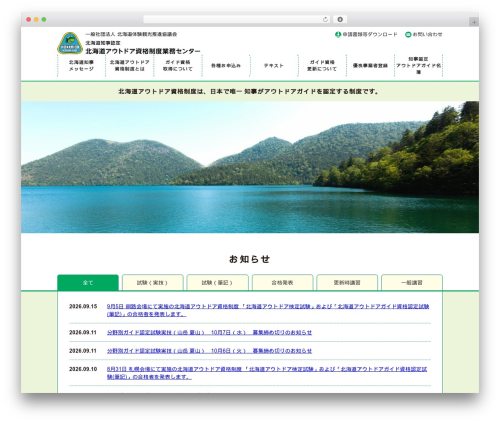This screenshot has width=500, height=423.
Task: Open the 北海道知事メッセージ menu item
Action: [81, 65]
